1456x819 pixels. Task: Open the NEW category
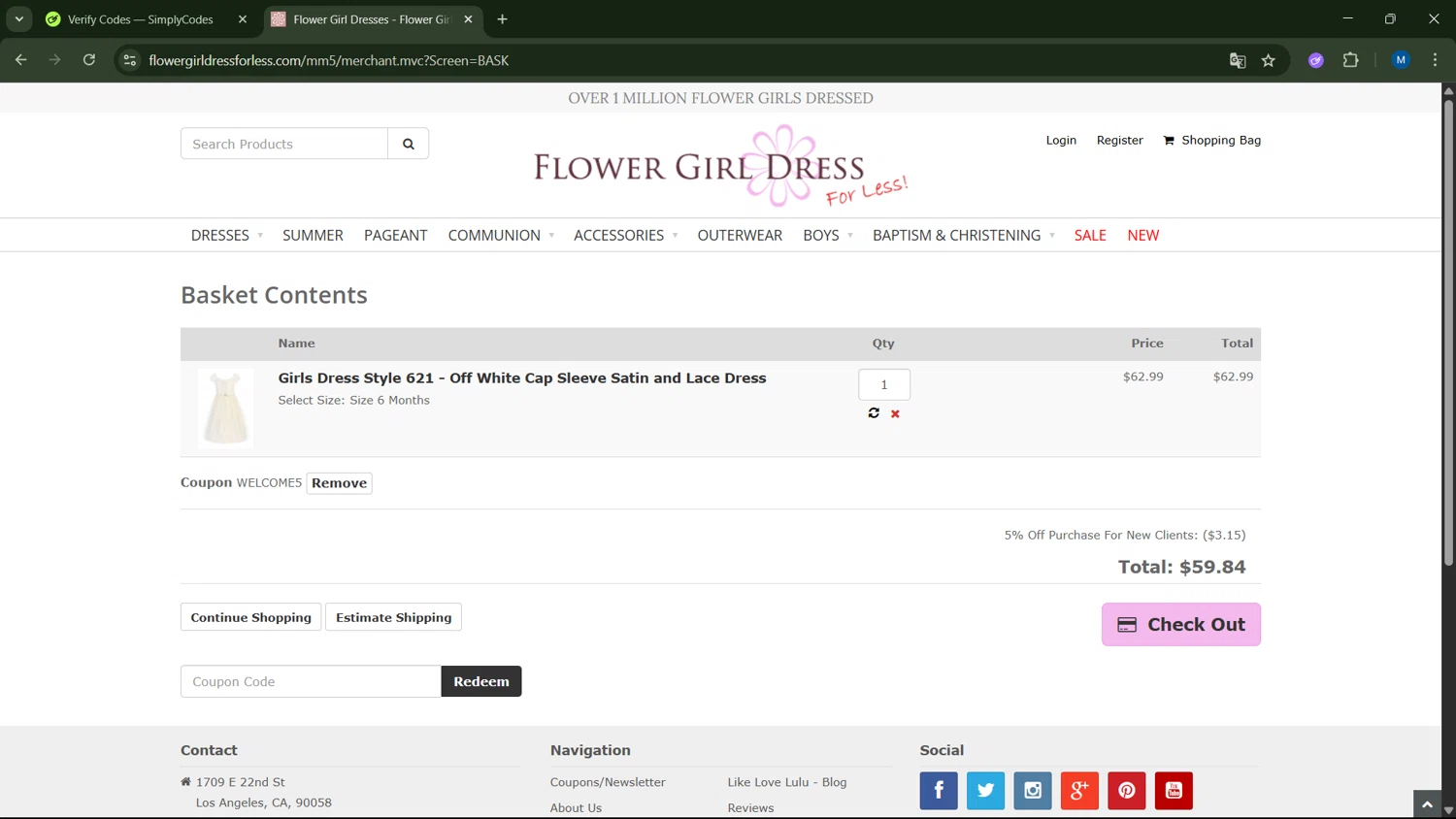point(1142,235)
